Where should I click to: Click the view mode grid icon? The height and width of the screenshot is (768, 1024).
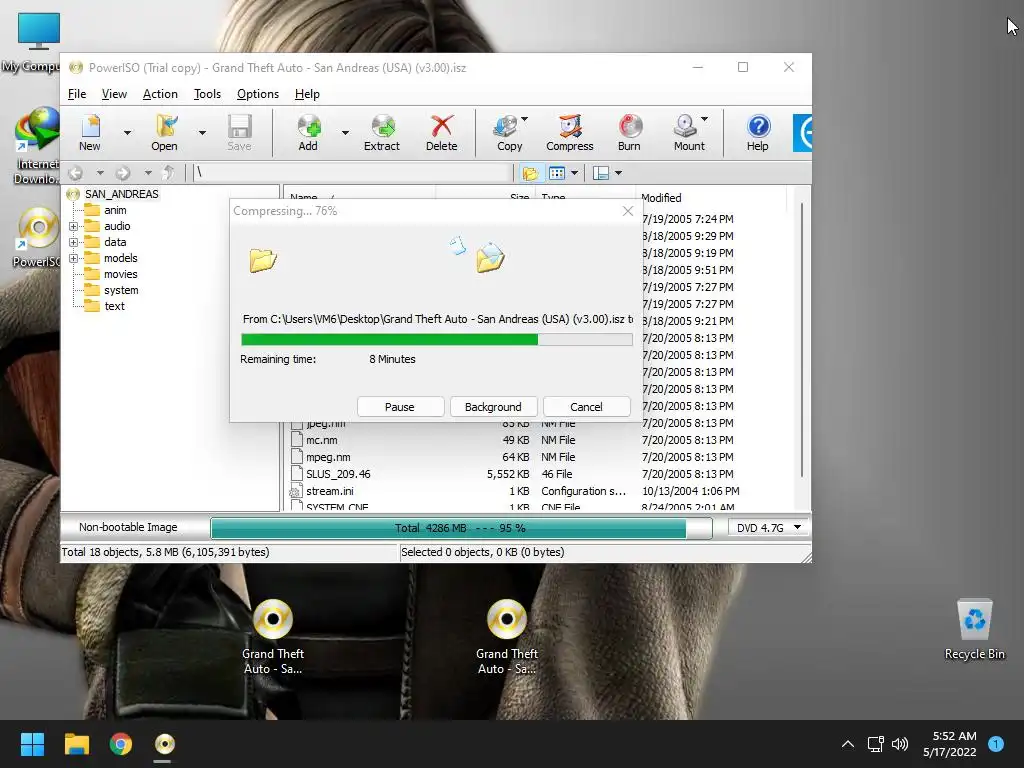[x=556, y=173]
